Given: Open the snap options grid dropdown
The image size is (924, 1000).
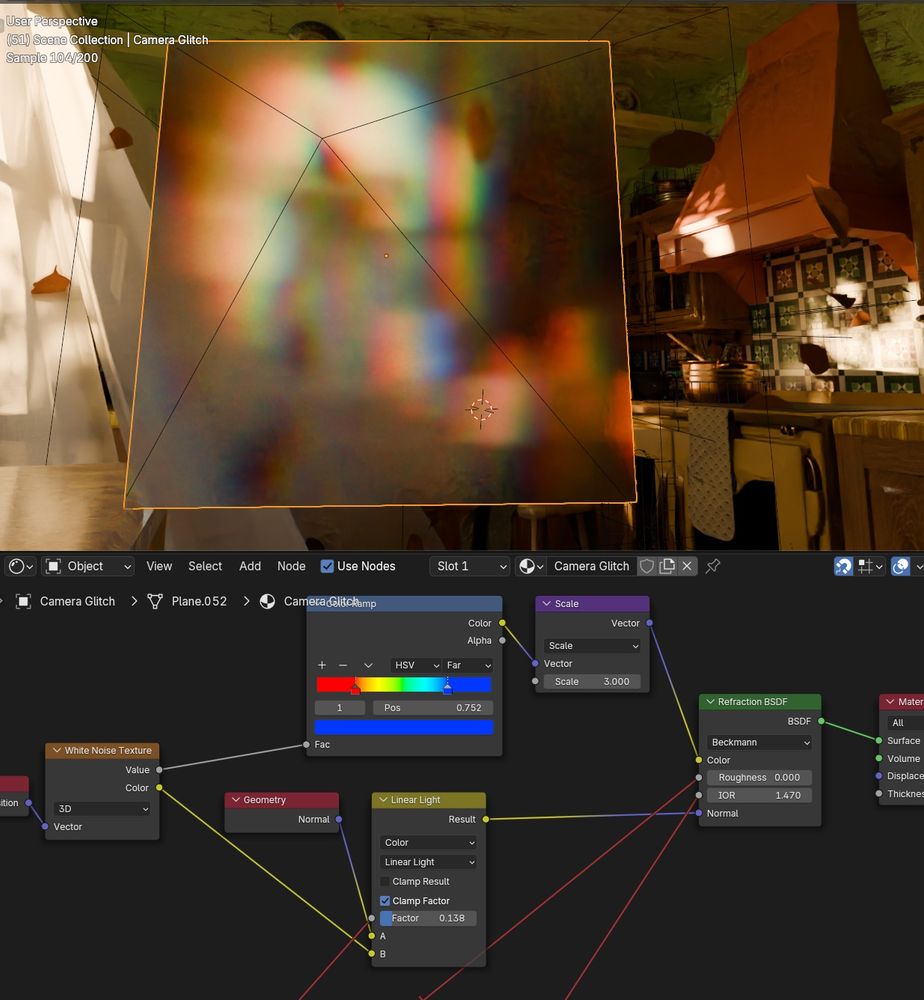Looking at the screenshot, I should coord(870,566).
